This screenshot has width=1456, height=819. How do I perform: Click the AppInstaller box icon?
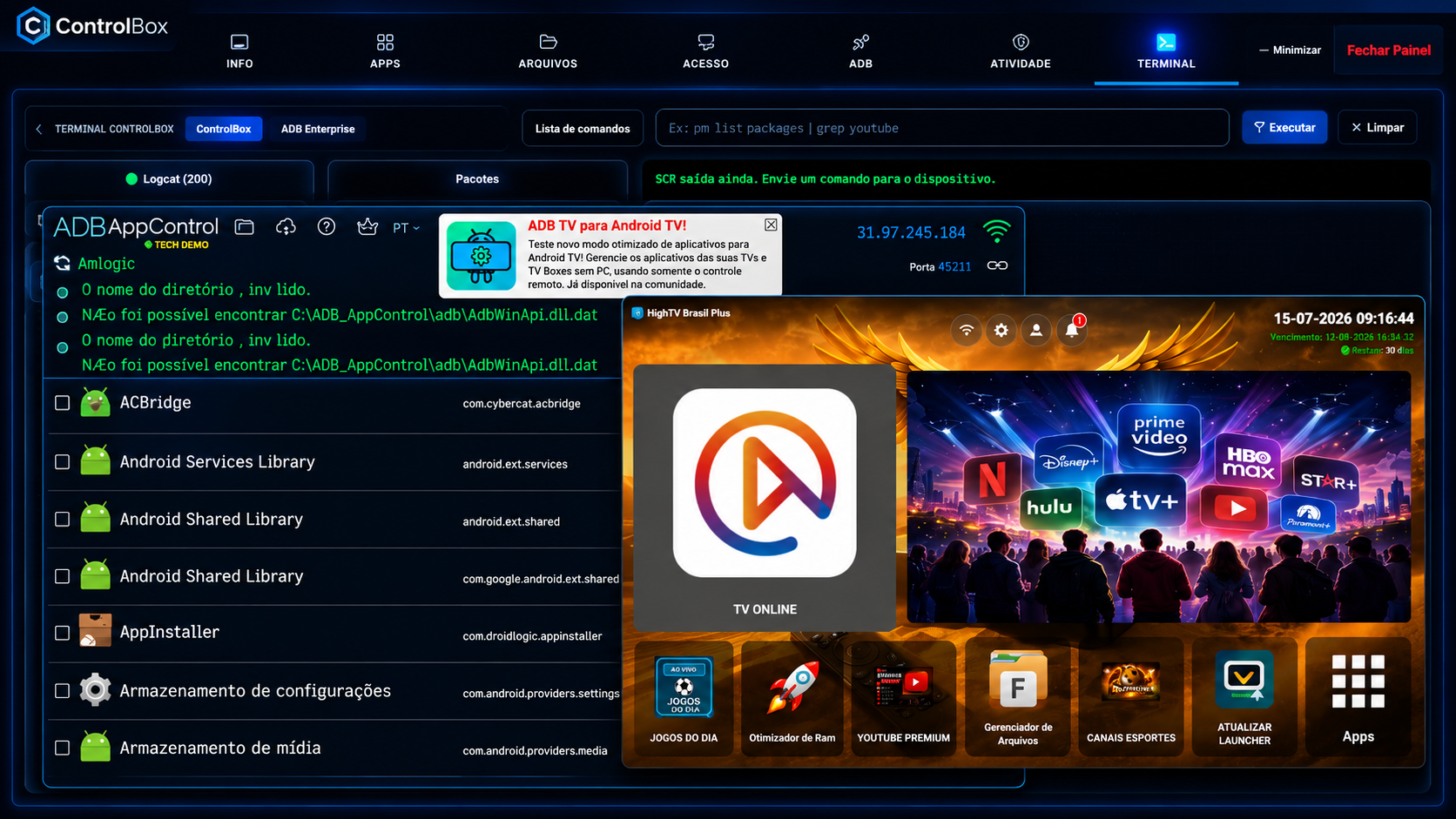(x=95, y=631)
